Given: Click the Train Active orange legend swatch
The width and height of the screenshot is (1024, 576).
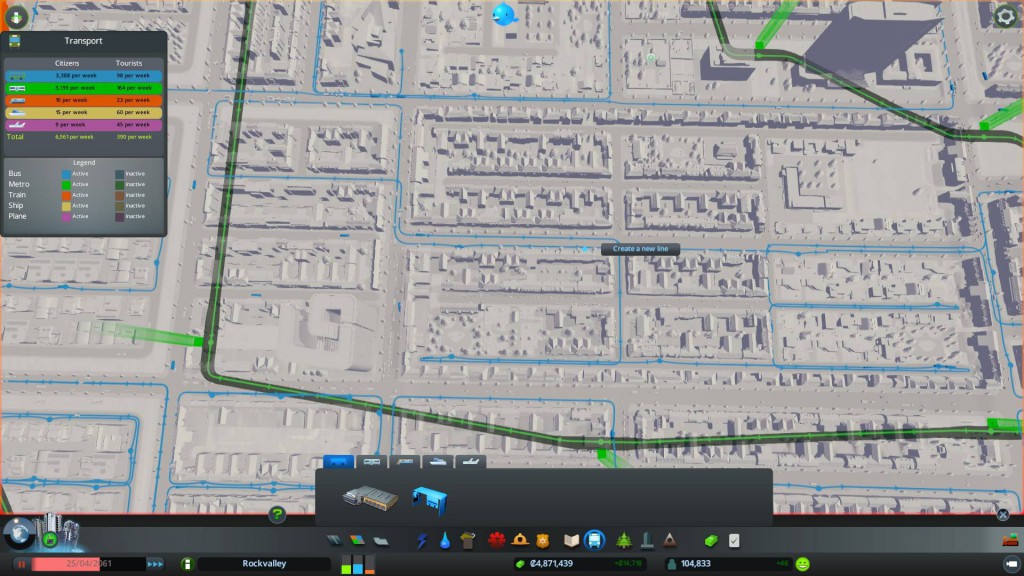Looking at the screenshot, I should pyautogui.click(x=66, y=195).
